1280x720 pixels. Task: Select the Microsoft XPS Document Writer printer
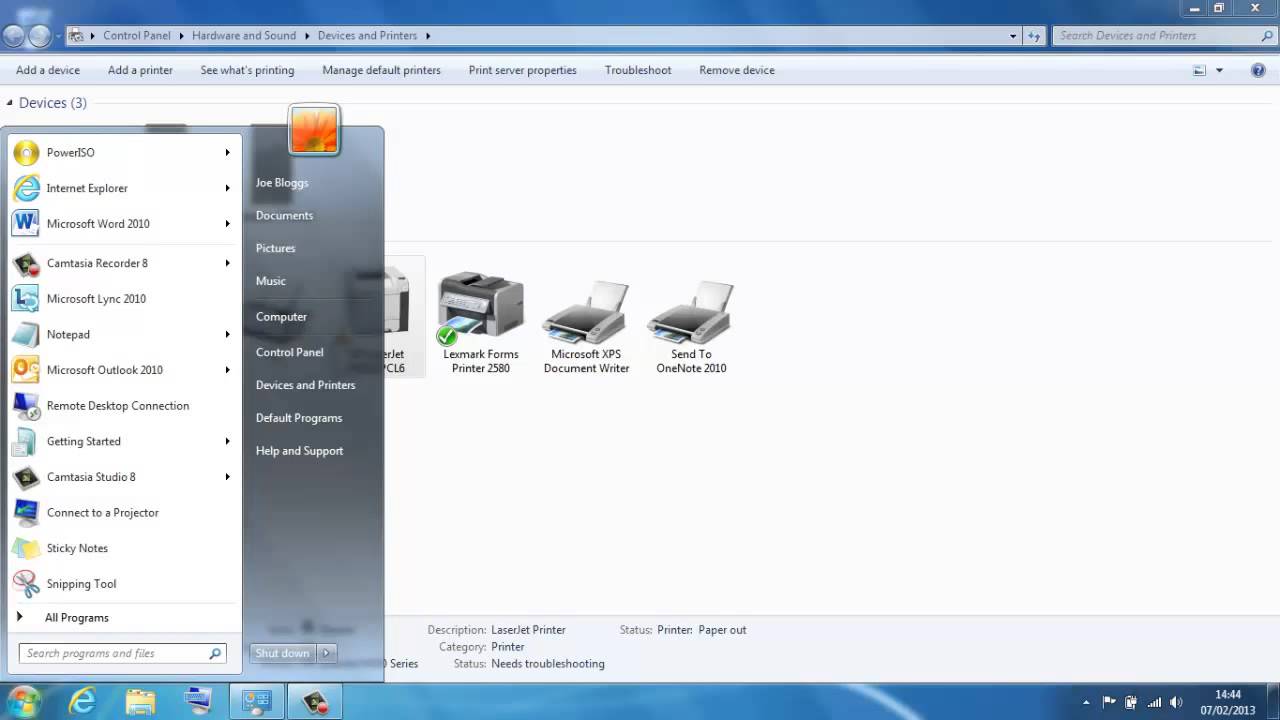(586, 326)
